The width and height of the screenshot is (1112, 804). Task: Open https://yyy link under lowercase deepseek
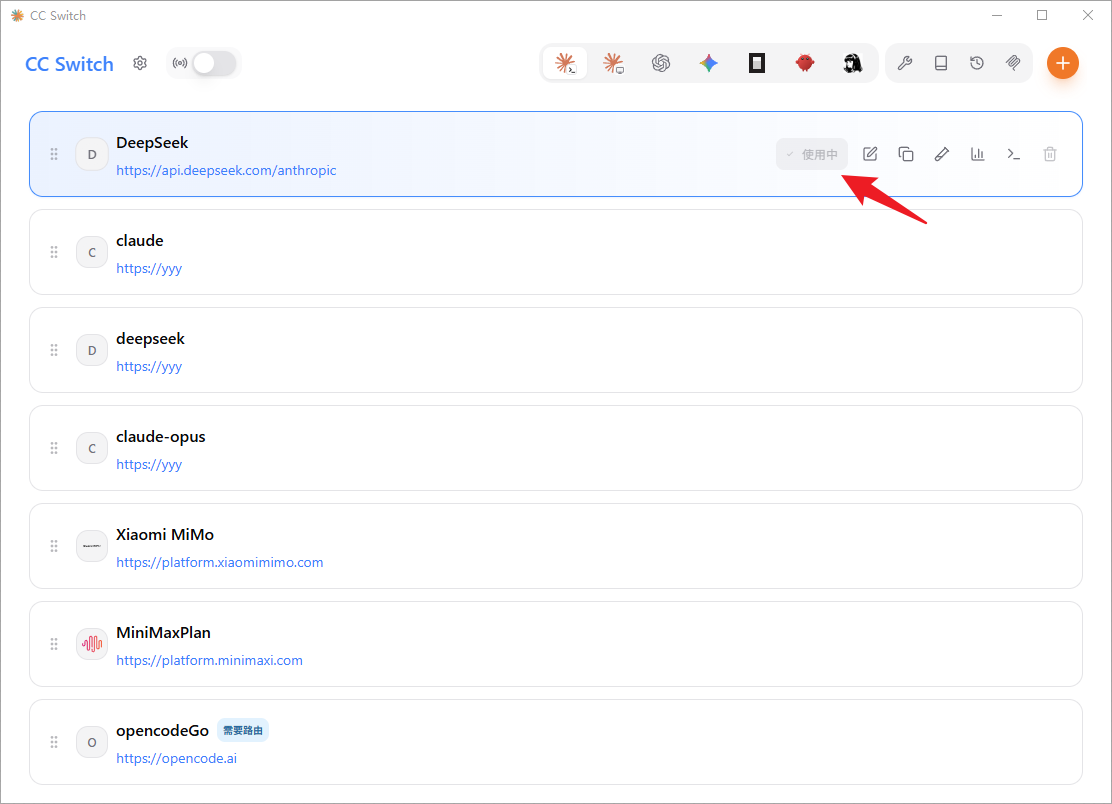point(149,367)
